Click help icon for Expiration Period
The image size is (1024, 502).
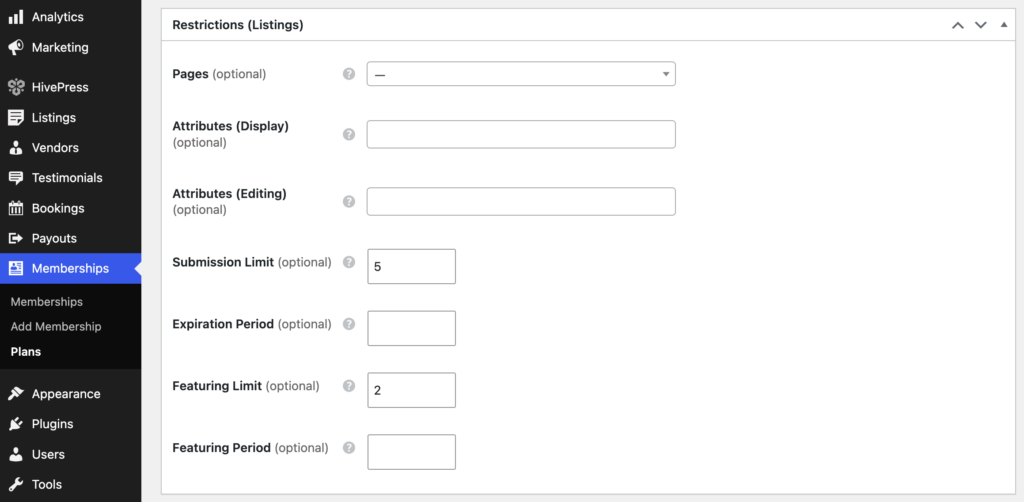(349, 324)
